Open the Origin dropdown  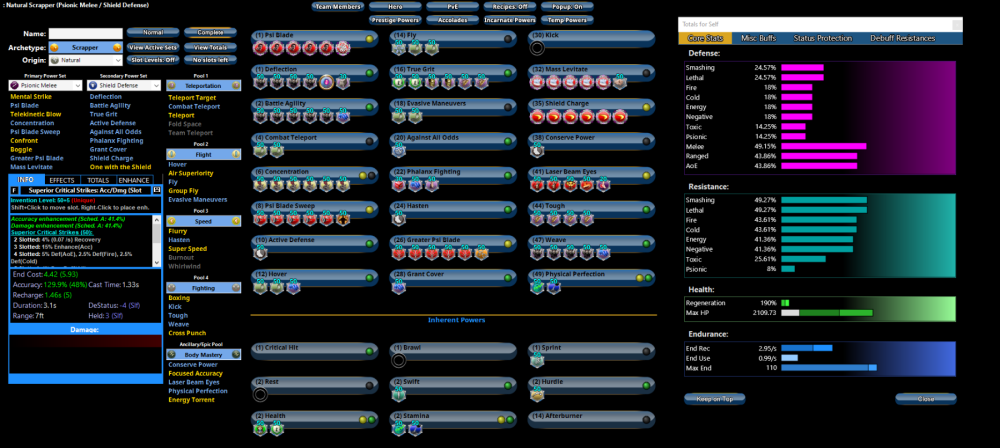85,61
